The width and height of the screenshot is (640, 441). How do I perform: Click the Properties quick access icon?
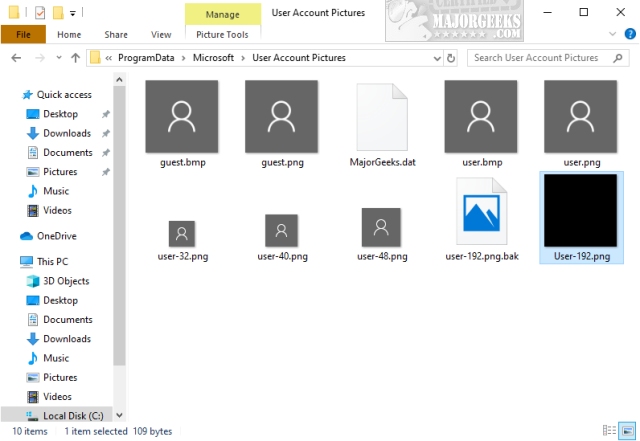pos(40,13)
